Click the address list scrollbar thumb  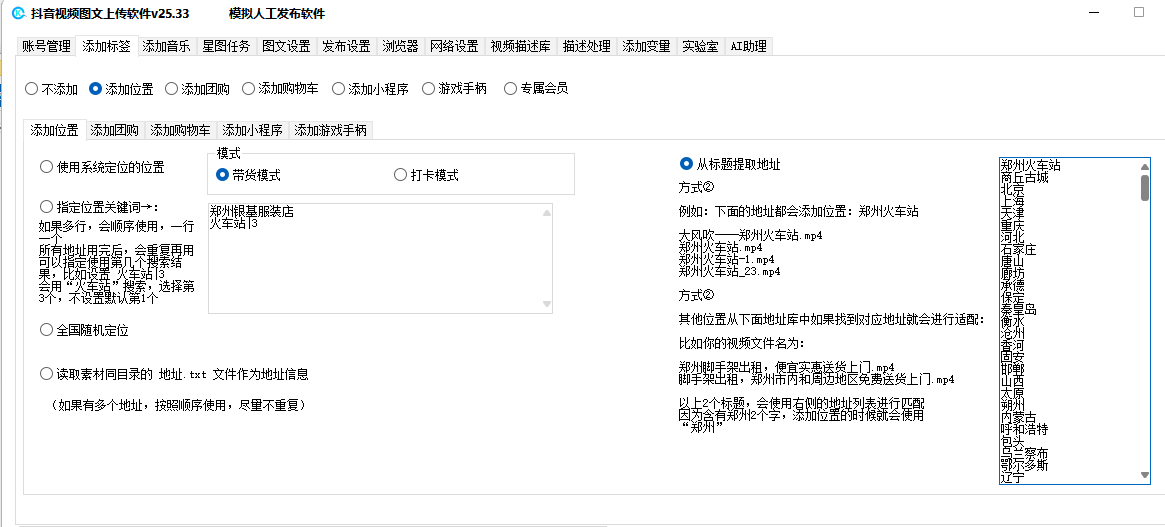pyautogui.click(x=1144, y=187)
